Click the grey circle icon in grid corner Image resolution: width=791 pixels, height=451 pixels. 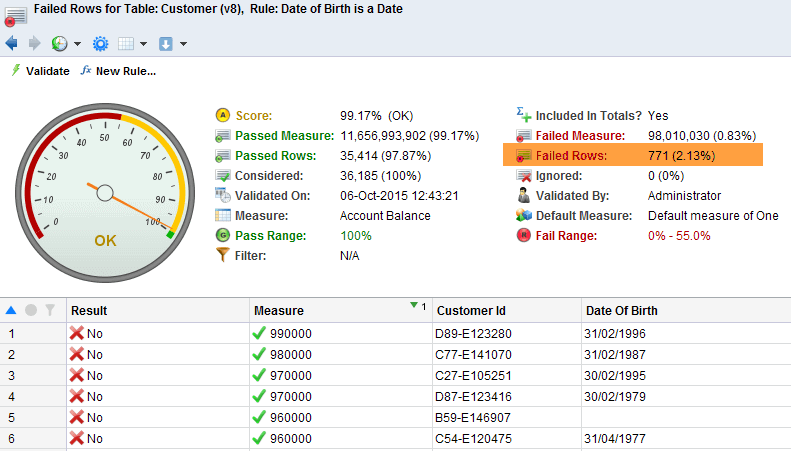(31, 310)
